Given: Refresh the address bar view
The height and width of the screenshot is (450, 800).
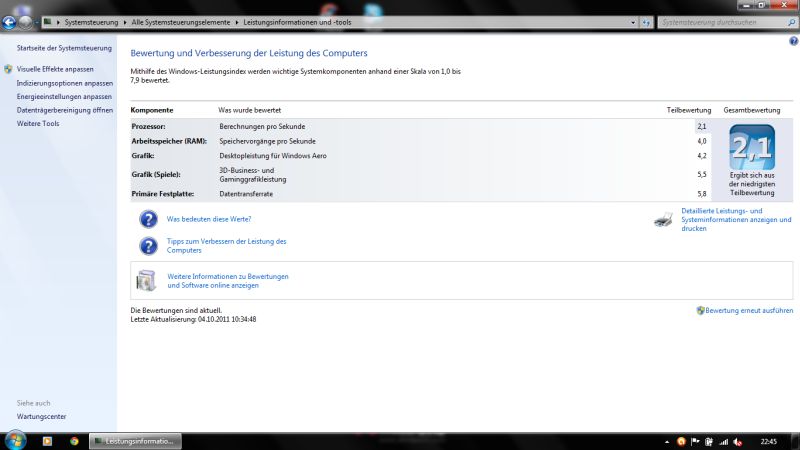Looking at the screenshot, I should 646,22.
